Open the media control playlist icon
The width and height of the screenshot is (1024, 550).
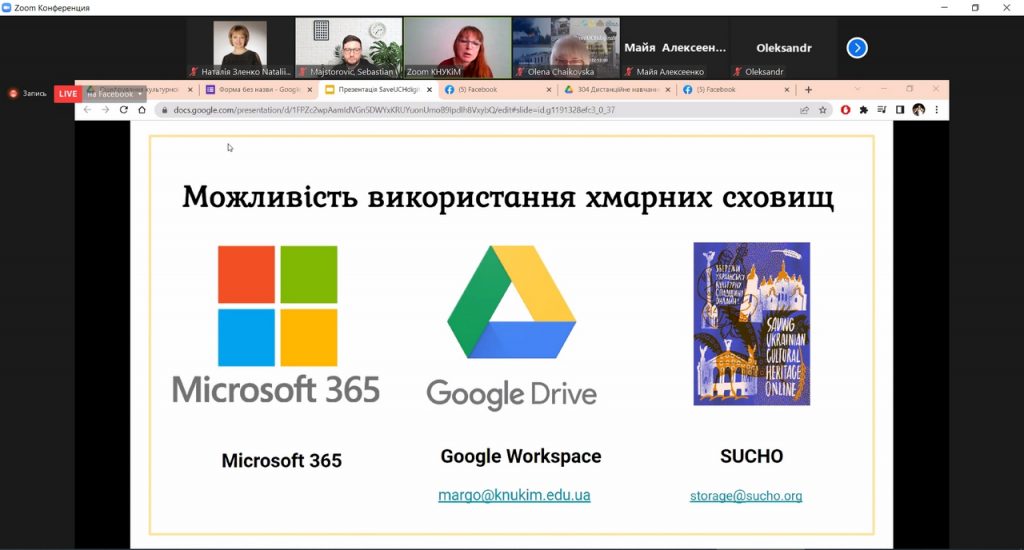point(882,110)
